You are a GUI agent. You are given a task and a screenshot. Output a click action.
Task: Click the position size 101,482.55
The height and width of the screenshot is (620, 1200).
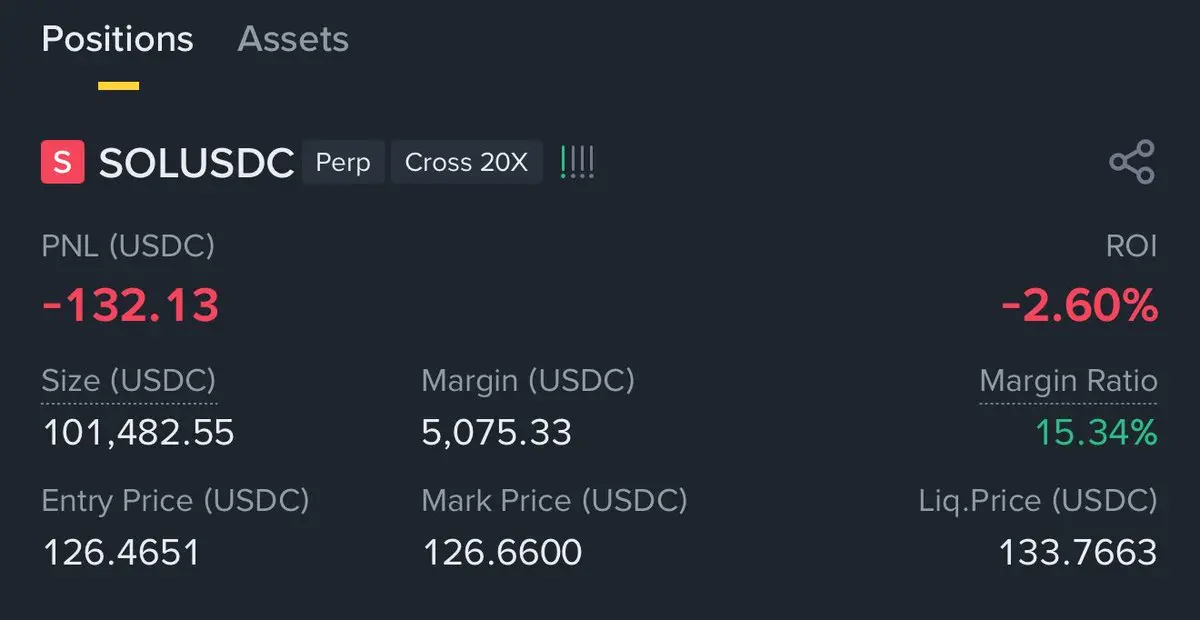[x=138, y=432]
